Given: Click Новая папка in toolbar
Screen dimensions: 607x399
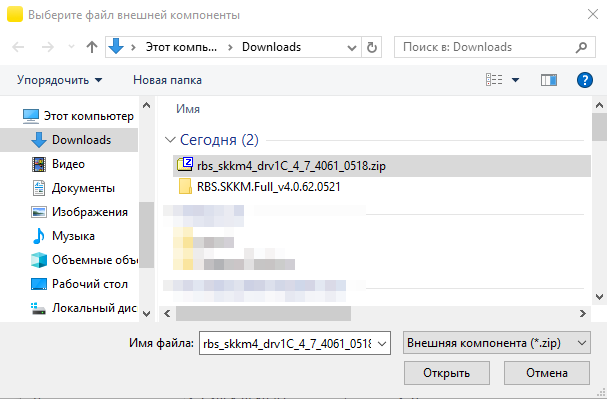Looking at the screenshot, I should click(x=167, y=80).
